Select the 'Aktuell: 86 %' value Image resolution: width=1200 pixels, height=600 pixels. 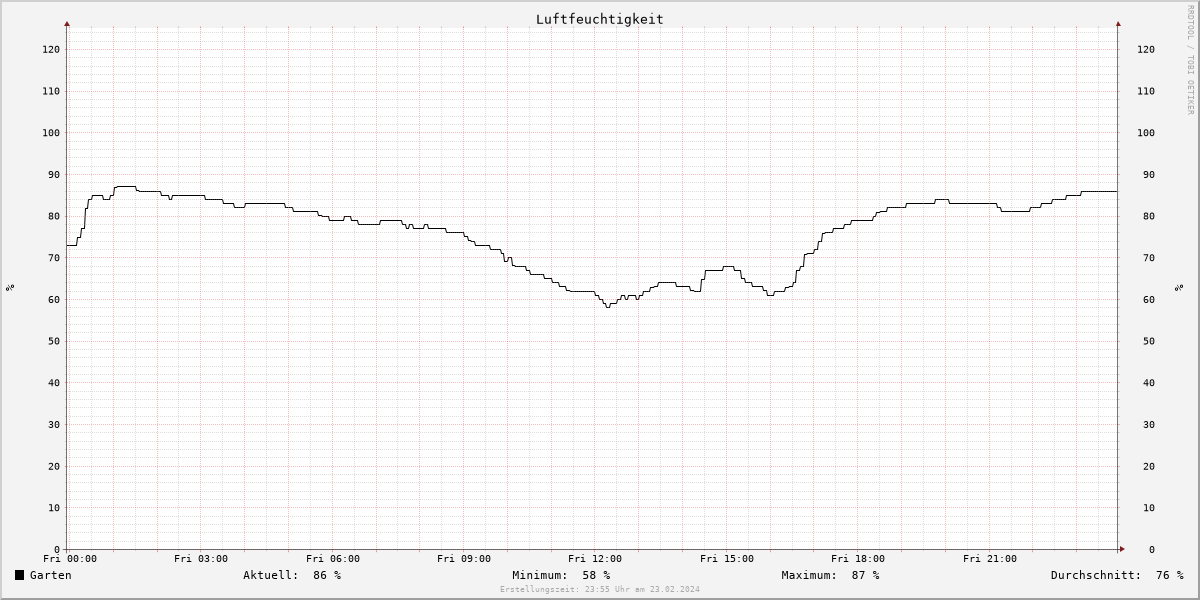click(292, 575)
